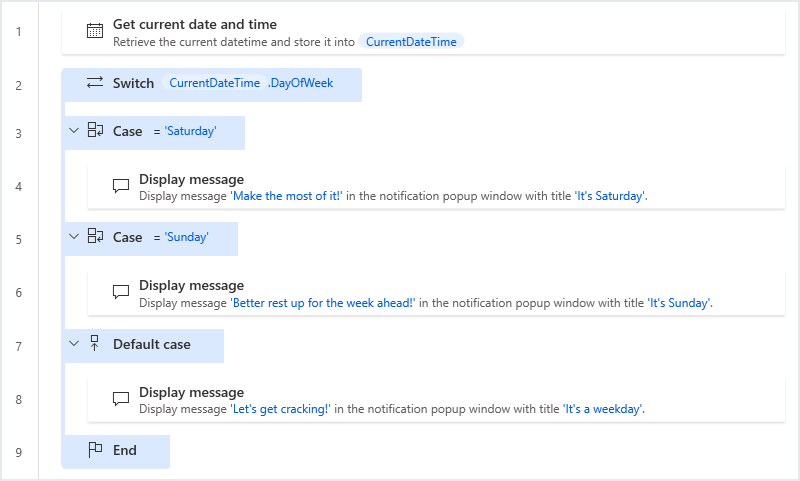Select the Display message heading in step 6
The height and width of the screenshot is (481, 800).
pyautogui.click(x=191, y=286)
